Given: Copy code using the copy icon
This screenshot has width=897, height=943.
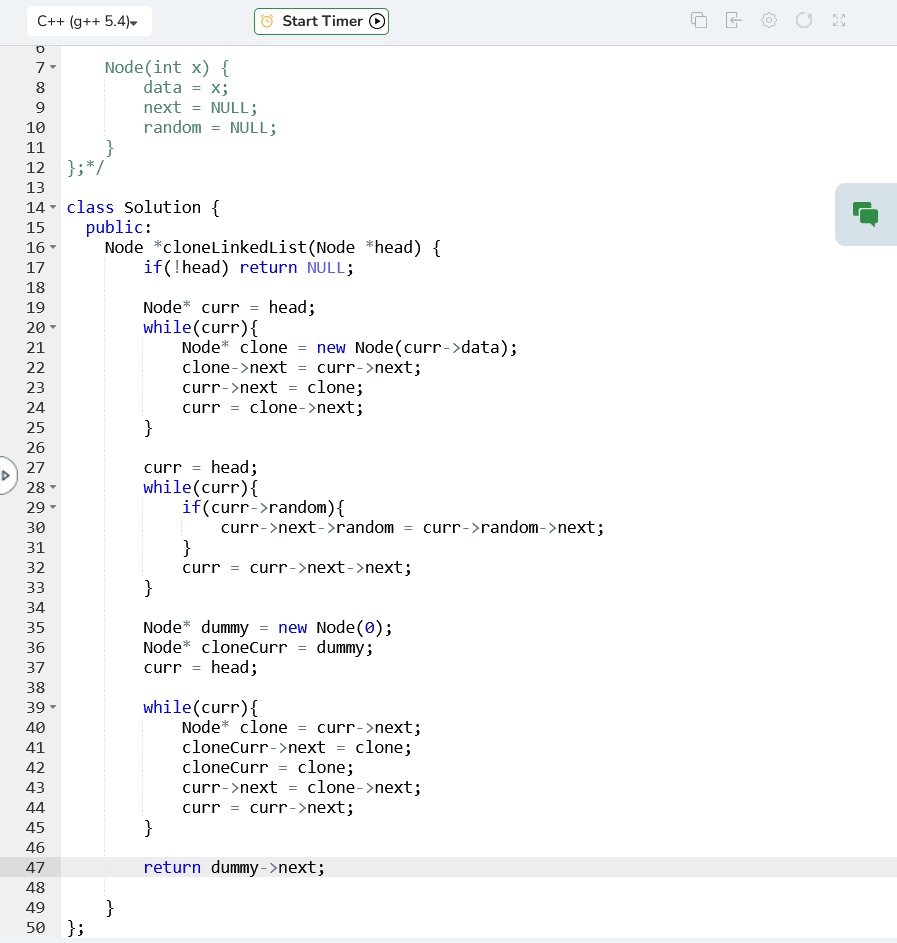Looking at the screenshot, I should click(x=699, y=20).
